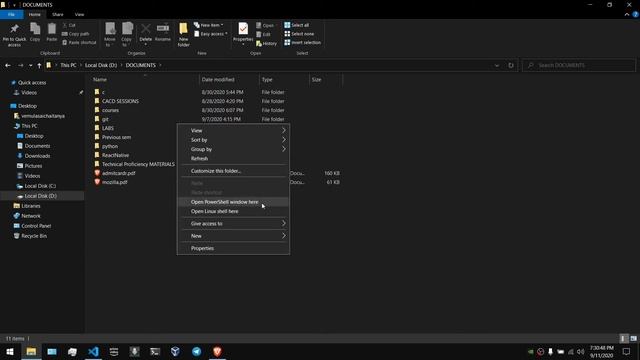This screenshot has height=360, width=640.
Task: Choose Refresh in context menu
Action: pyautogui.click(x=233, y=158)
